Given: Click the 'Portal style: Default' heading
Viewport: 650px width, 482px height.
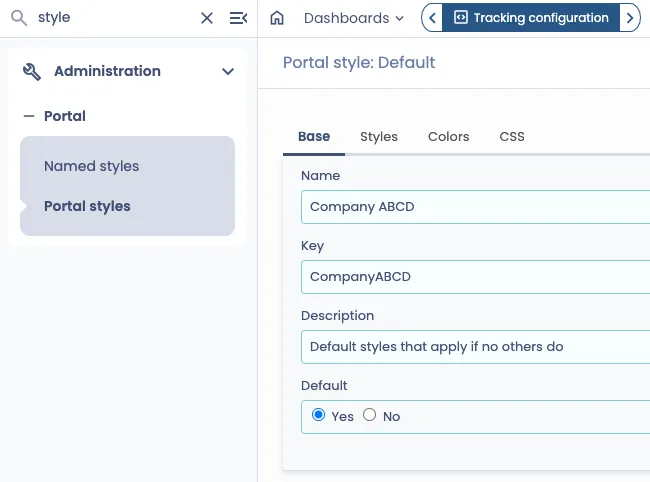Looking at the screenshot, I should click(359, 63).
